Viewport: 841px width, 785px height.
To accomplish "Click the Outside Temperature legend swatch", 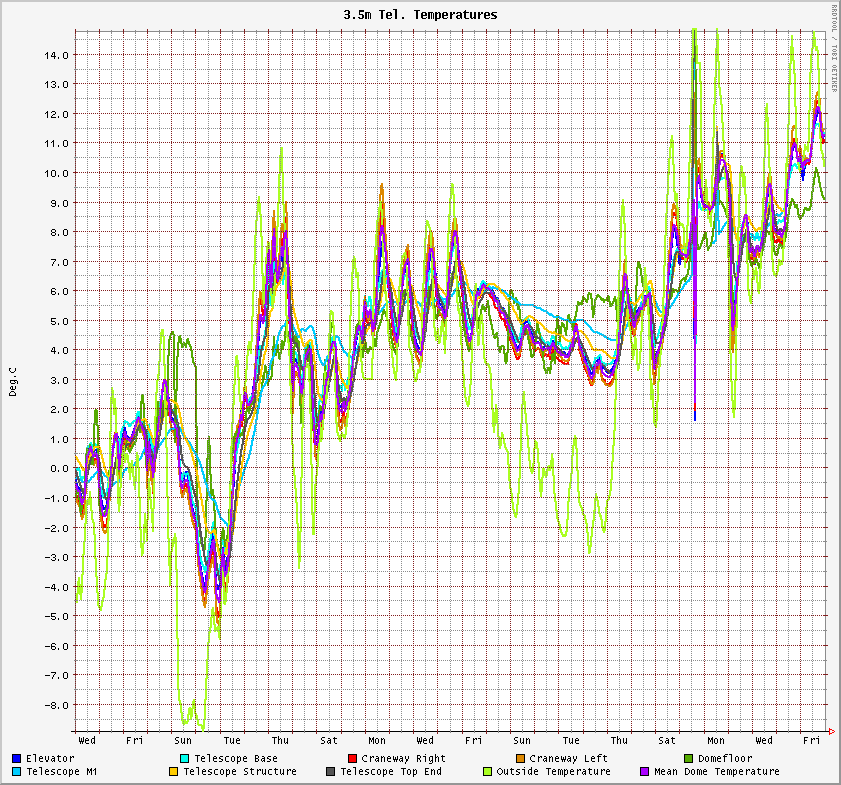I will click(487, 772).
